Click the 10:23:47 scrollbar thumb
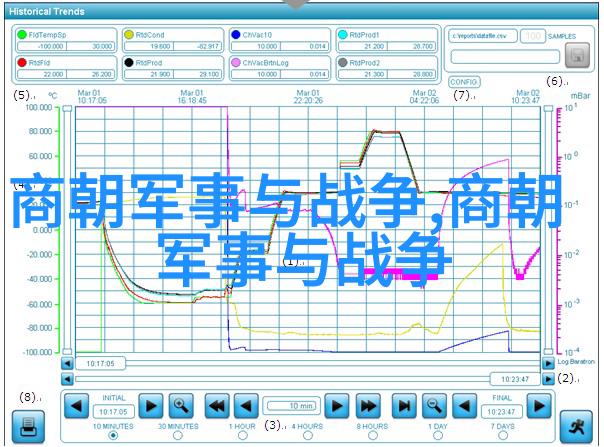The image size is (604, 447). click(x=515, y=379)
